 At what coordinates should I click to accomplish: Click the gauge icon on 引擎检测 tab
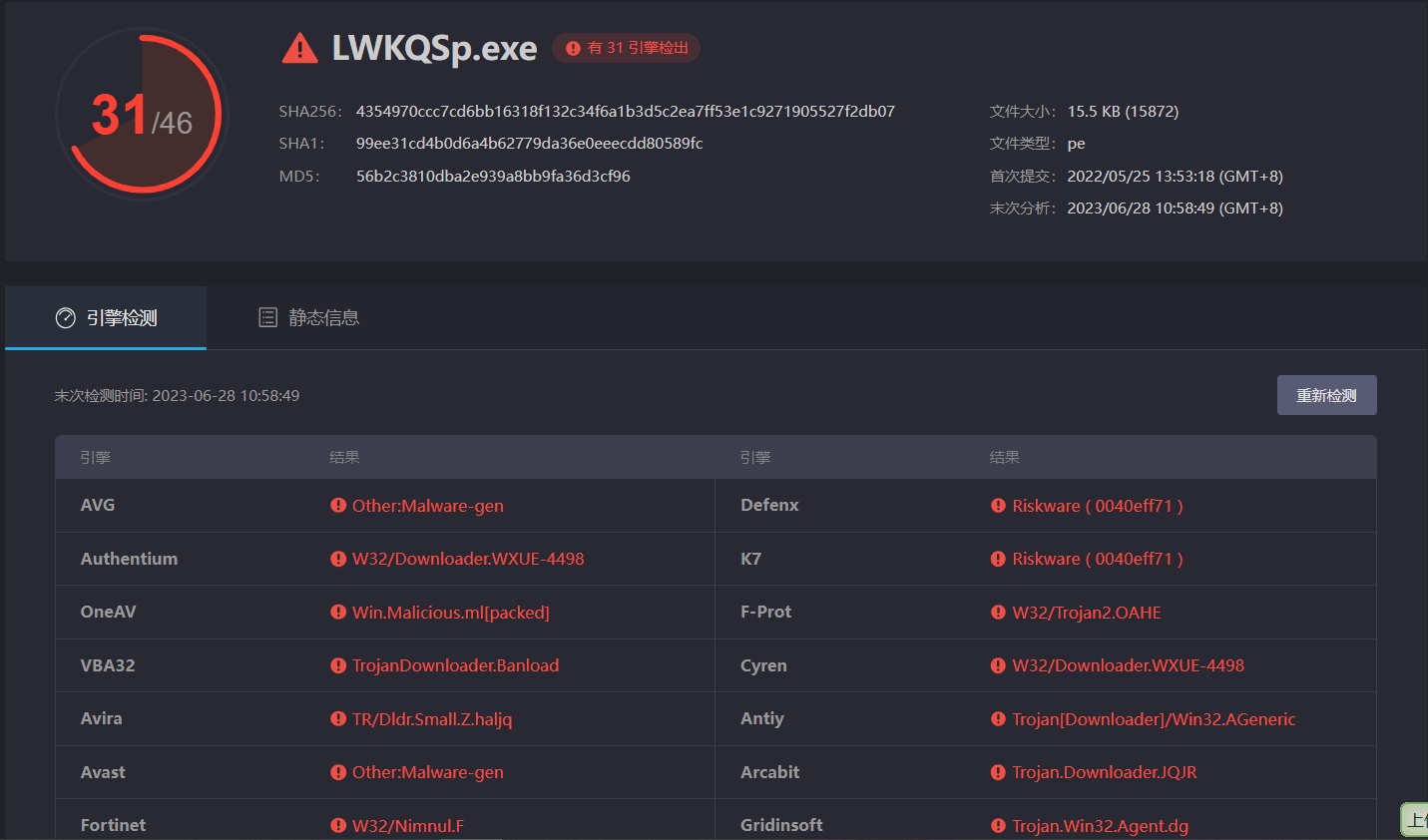(x=66, y=318)
